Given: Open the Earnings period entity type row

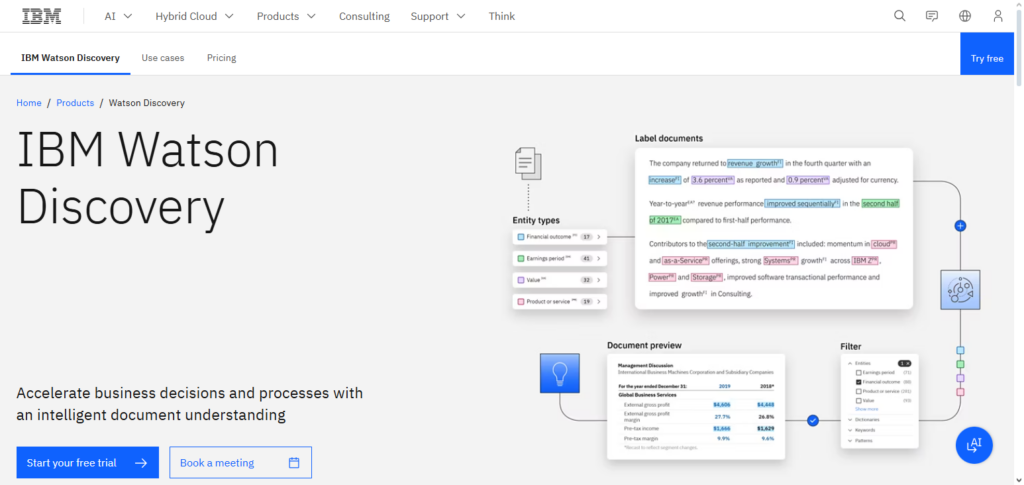Looking at the screenshot, I should [560, 258].
